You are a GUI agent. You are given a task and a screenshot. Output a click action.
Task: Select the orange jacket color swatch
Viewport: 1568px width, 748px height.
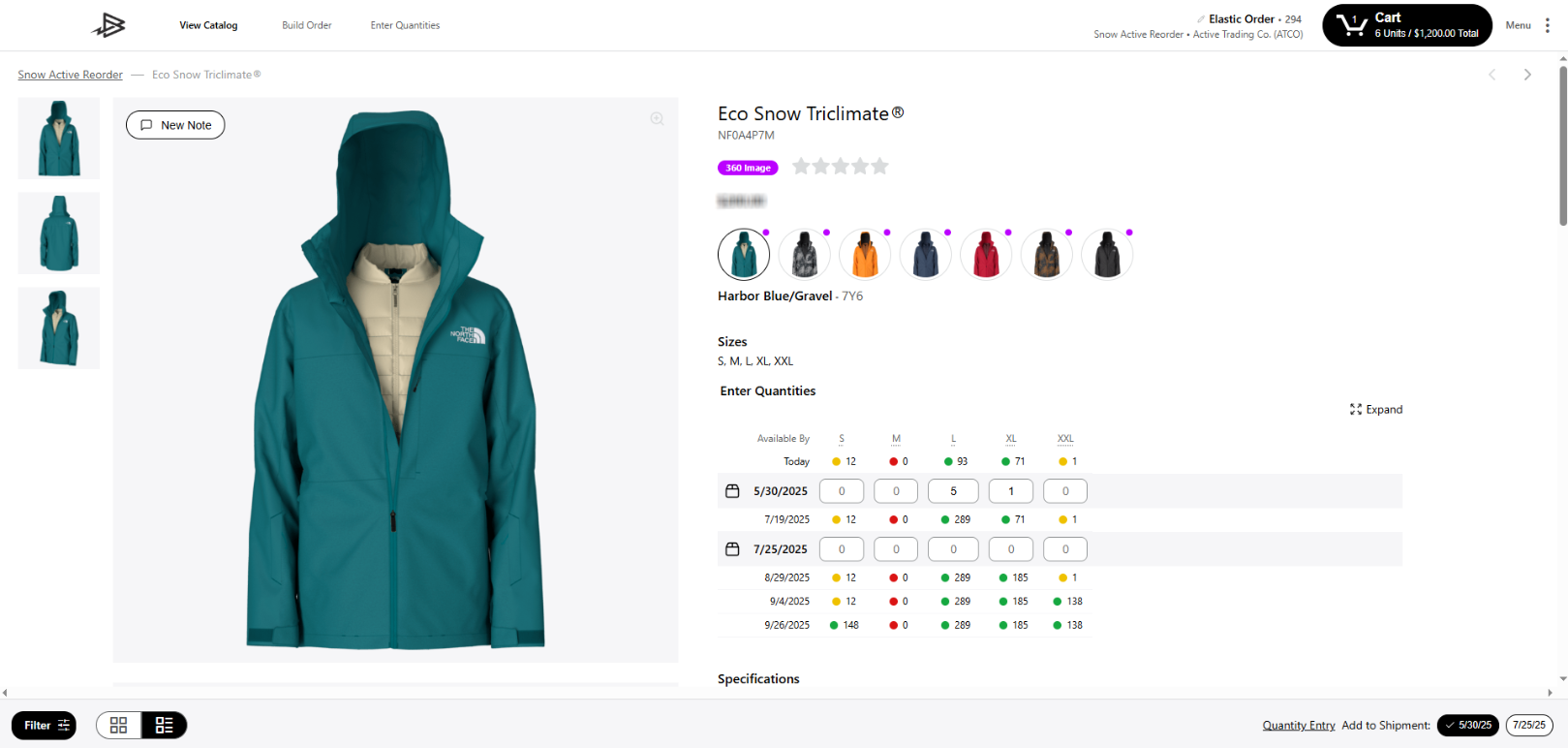tap(865, 255)
